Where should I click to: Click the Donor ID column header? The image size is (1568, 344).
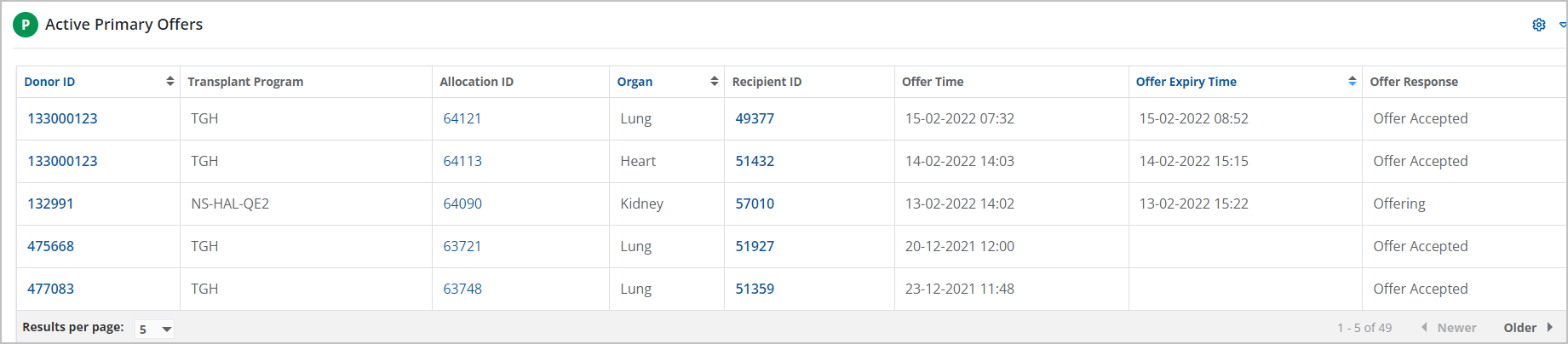click(49, 82)
